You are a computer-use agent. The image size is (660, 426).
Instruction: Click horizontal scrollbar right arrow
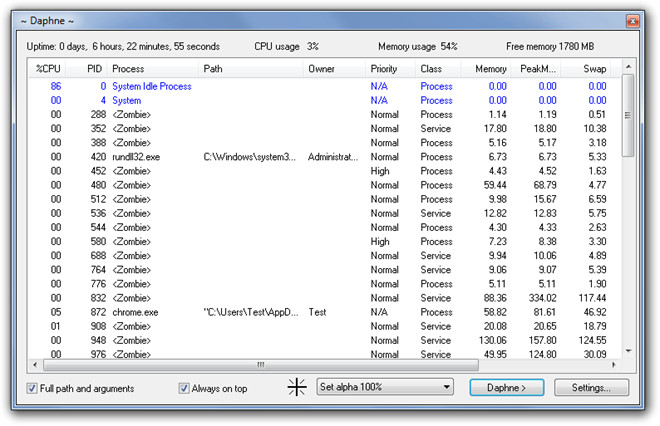(614, 365)
